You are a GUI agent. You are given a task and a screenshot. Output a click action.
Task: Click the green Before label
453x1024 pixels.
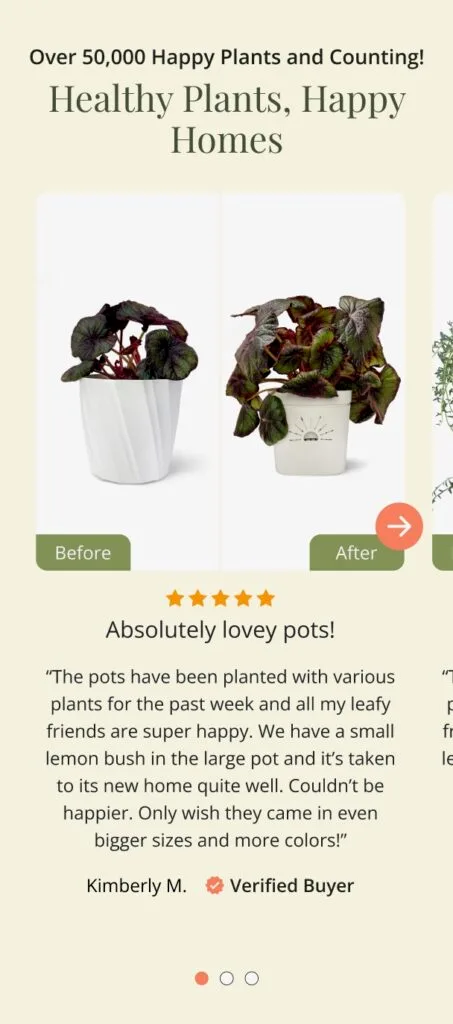(83, 552)
